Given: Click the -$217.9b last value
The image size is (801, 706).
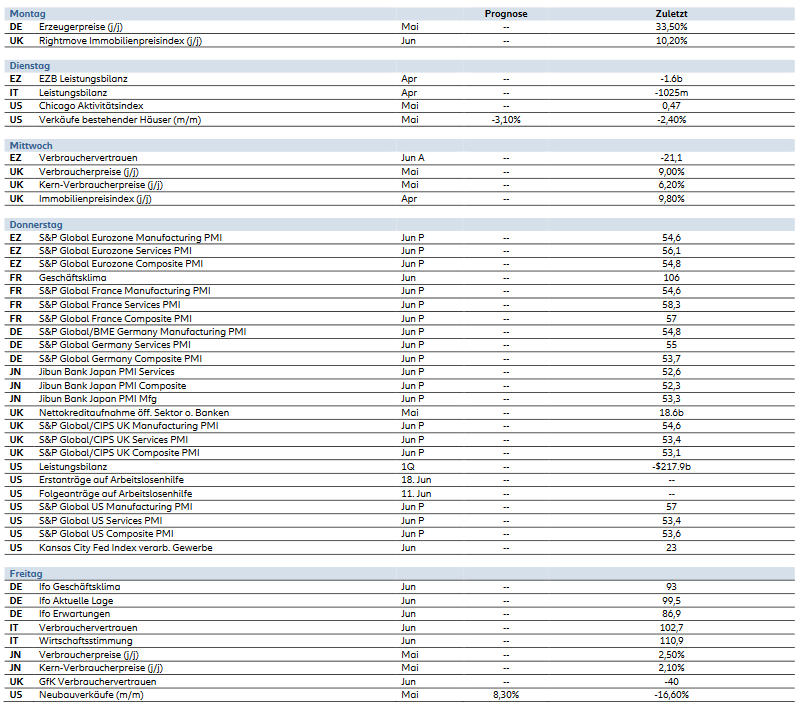Looking at the screenshot, I should (x=671, y=466).
